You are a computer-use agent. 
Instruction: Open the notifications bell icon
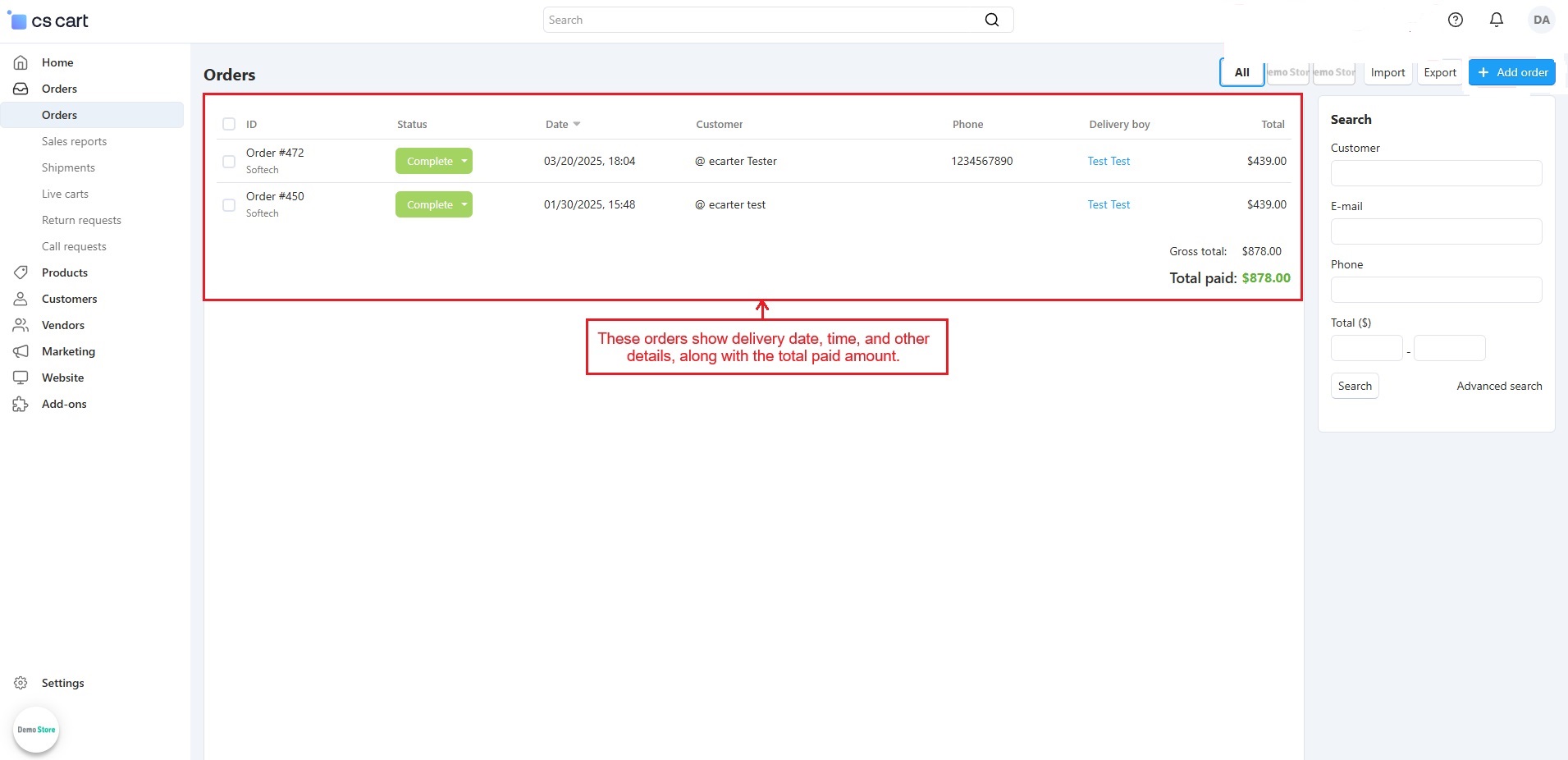point(1496,20)
